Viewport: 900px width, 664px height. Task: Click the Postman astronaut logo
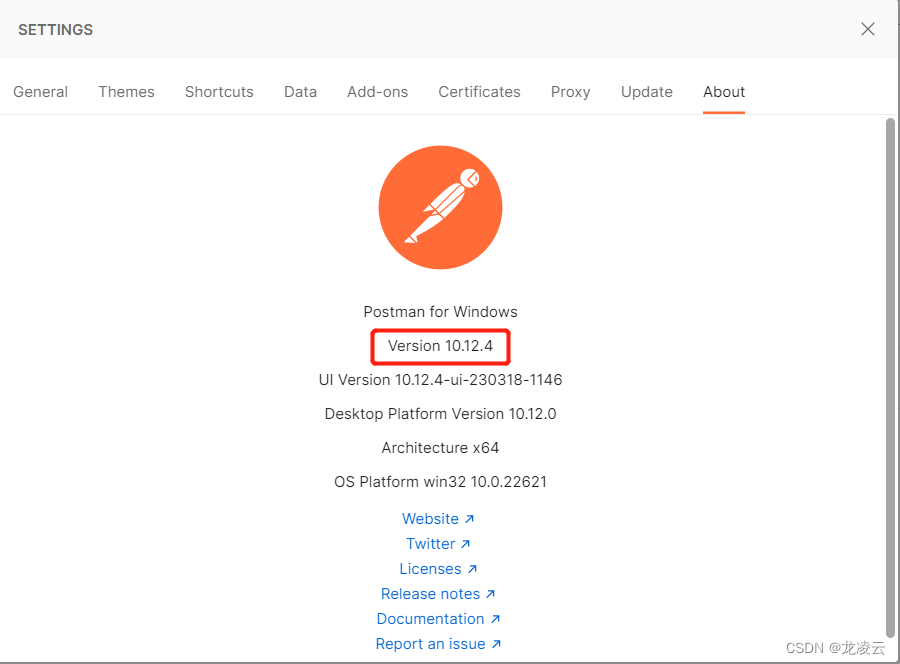tap(440, 207)
